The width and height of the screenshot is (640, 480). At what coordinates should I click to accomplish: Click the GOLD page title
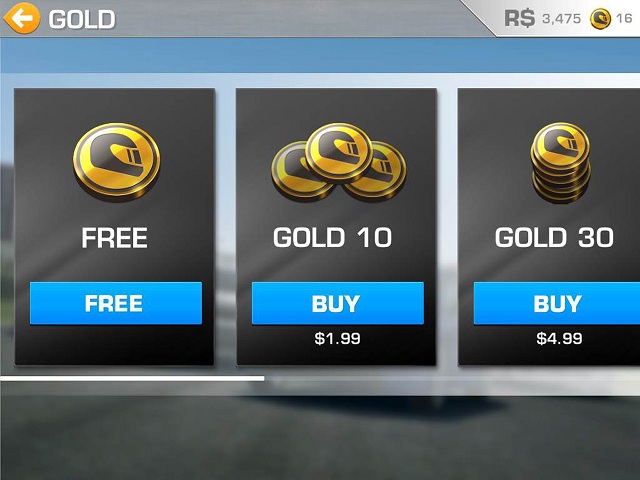coord(82,19)
